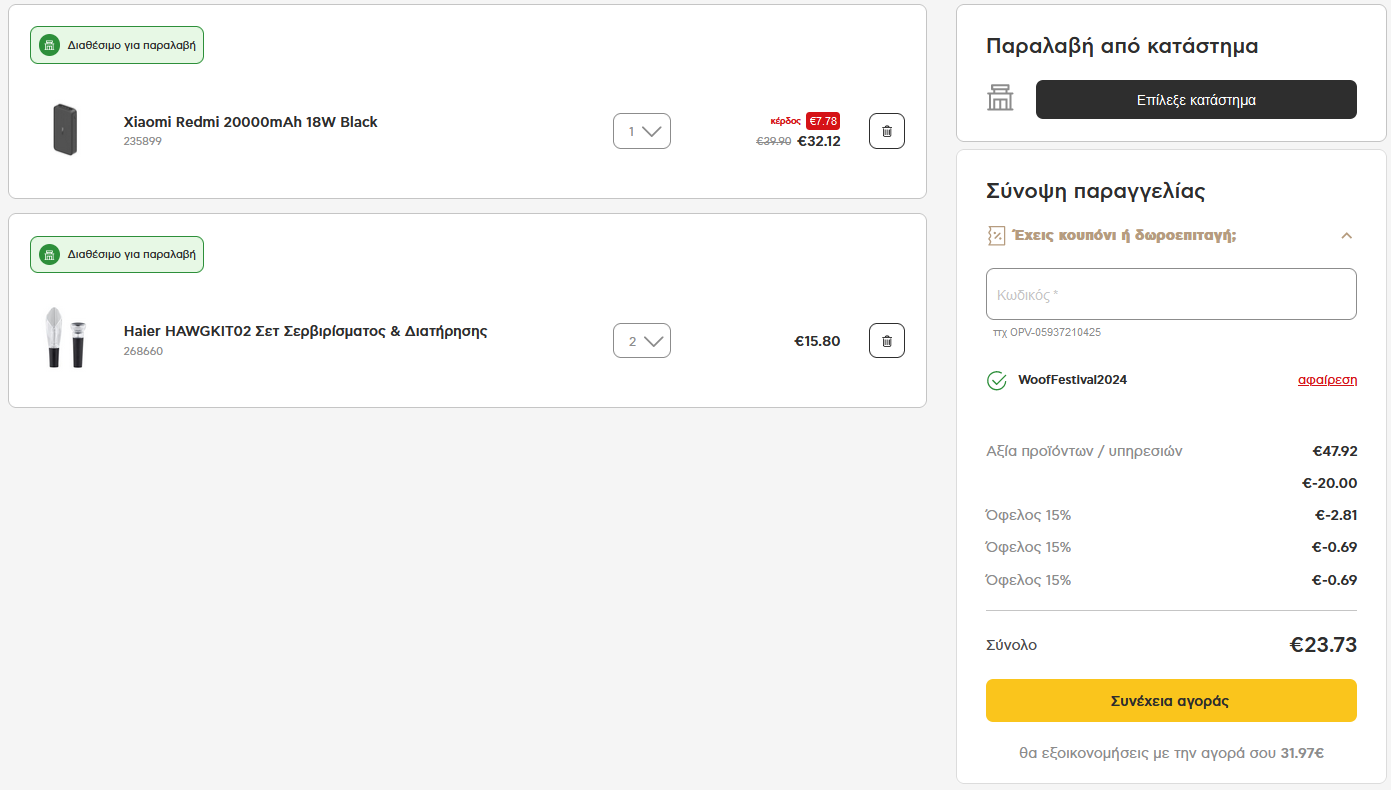
Task: Collapse the coupon section with the chevron arrow
Action: 1346,236
